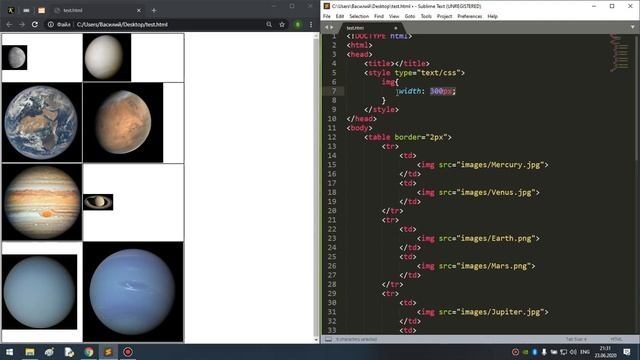Click the unsaved dot on Sublime tab
The width and height of the screenshot is (640, 360).
click(x=396, y=28)
